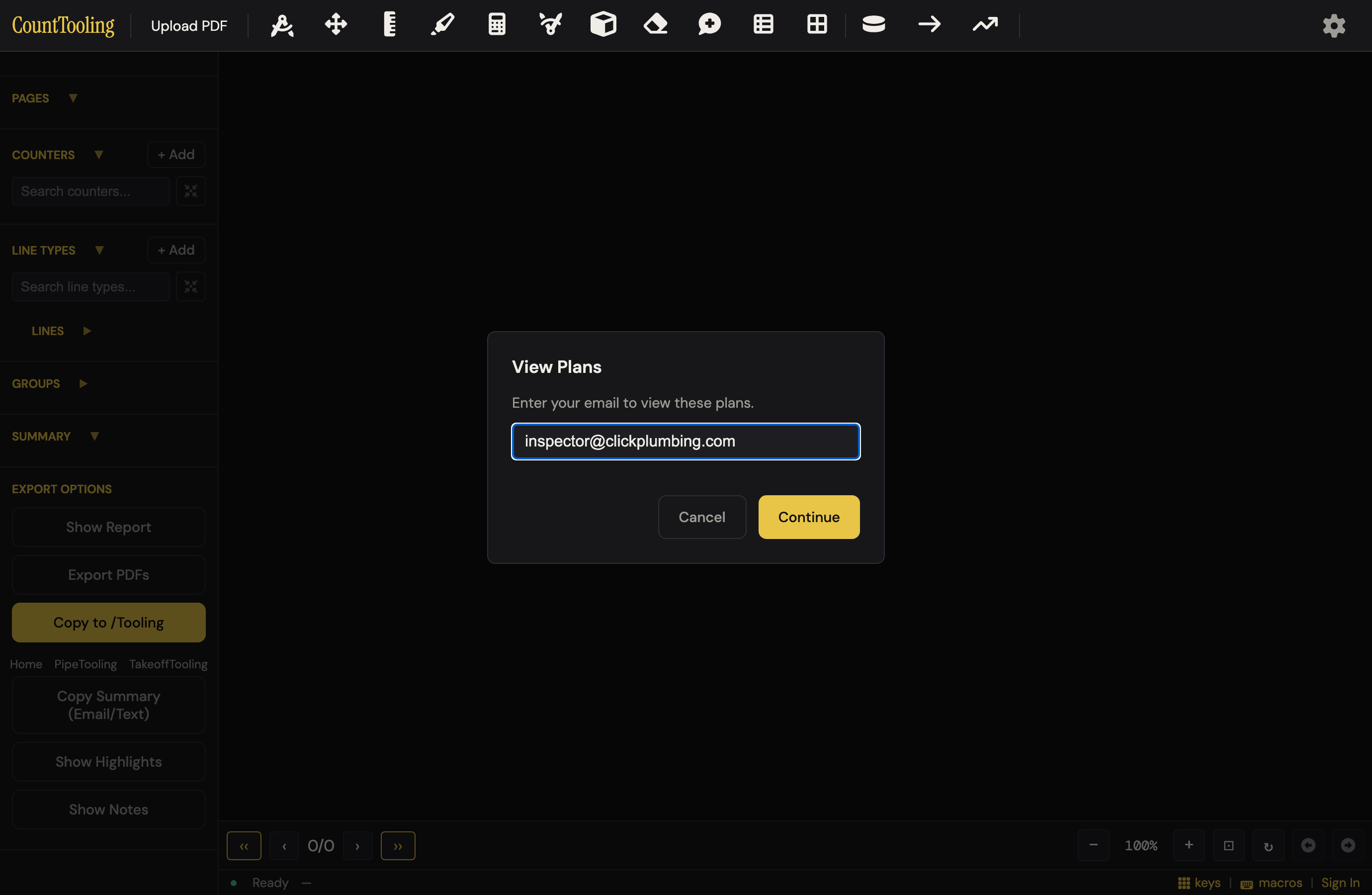Open the settings gear
The height and width of the screenshot is (895, 1372).
[1333, 26]
